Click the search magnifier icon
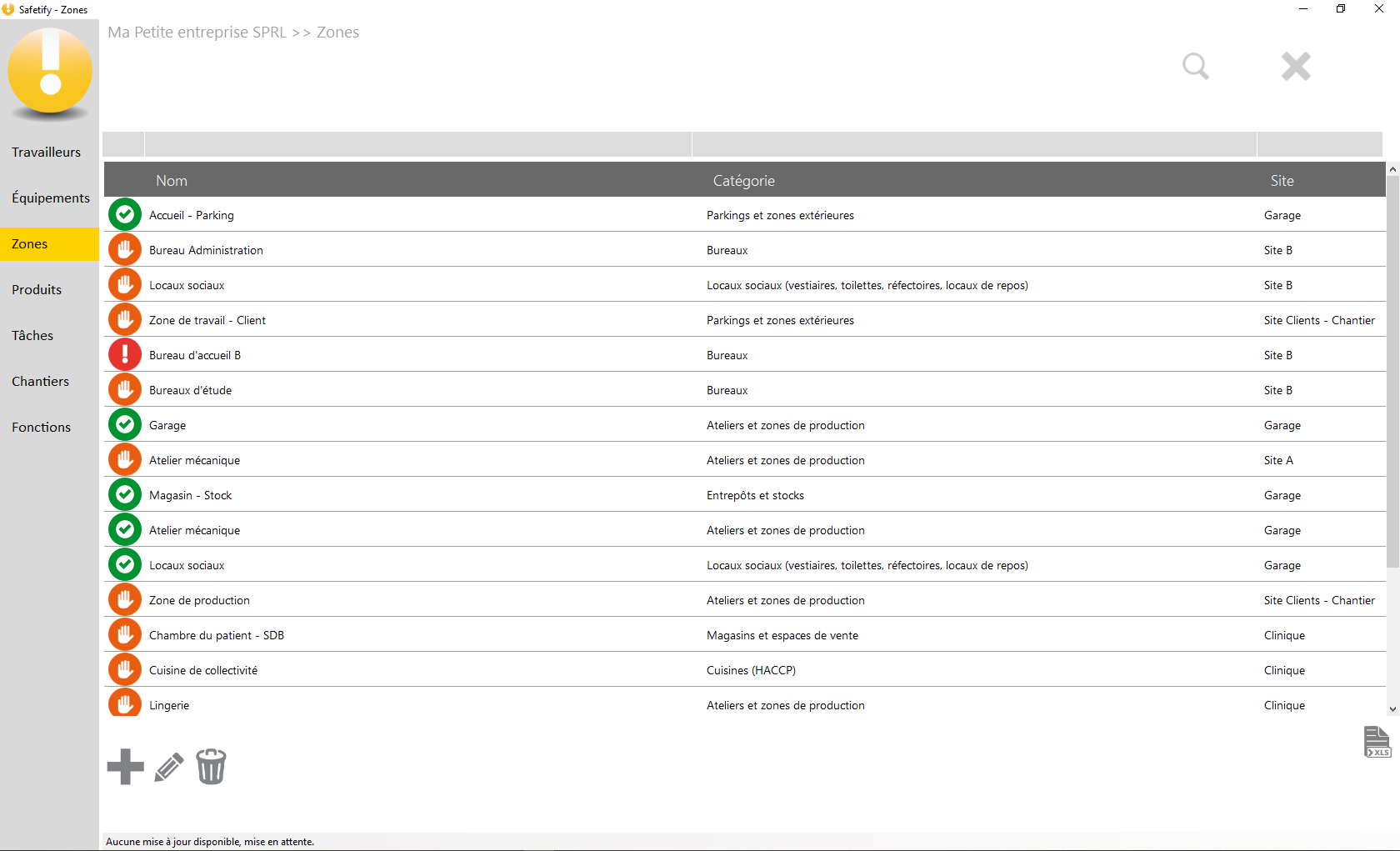The width and height of the screenshot is (1400, 851). (x=1196, y=66)
